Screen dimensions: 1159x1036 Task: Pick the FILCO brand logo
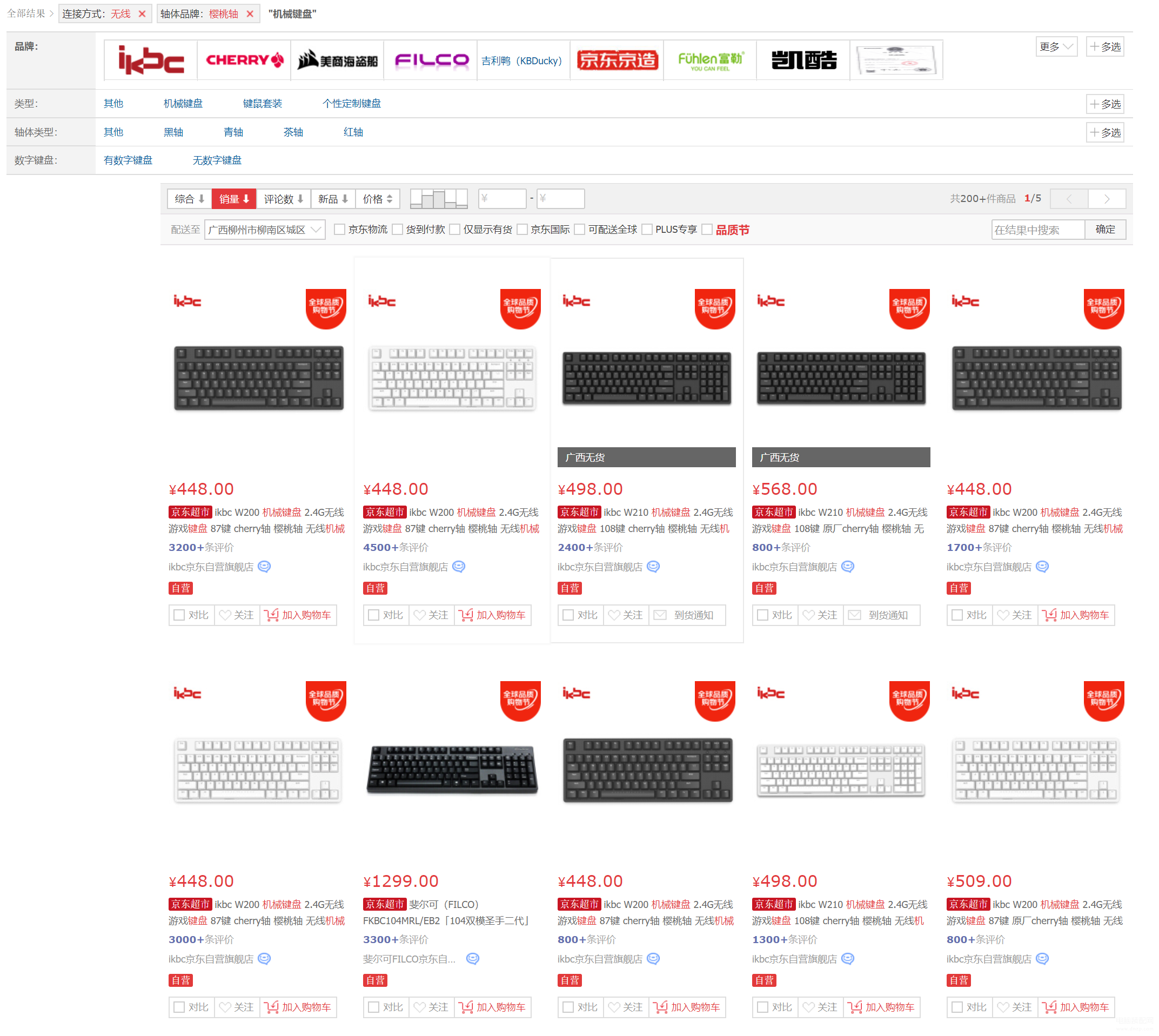click(431, 60)
